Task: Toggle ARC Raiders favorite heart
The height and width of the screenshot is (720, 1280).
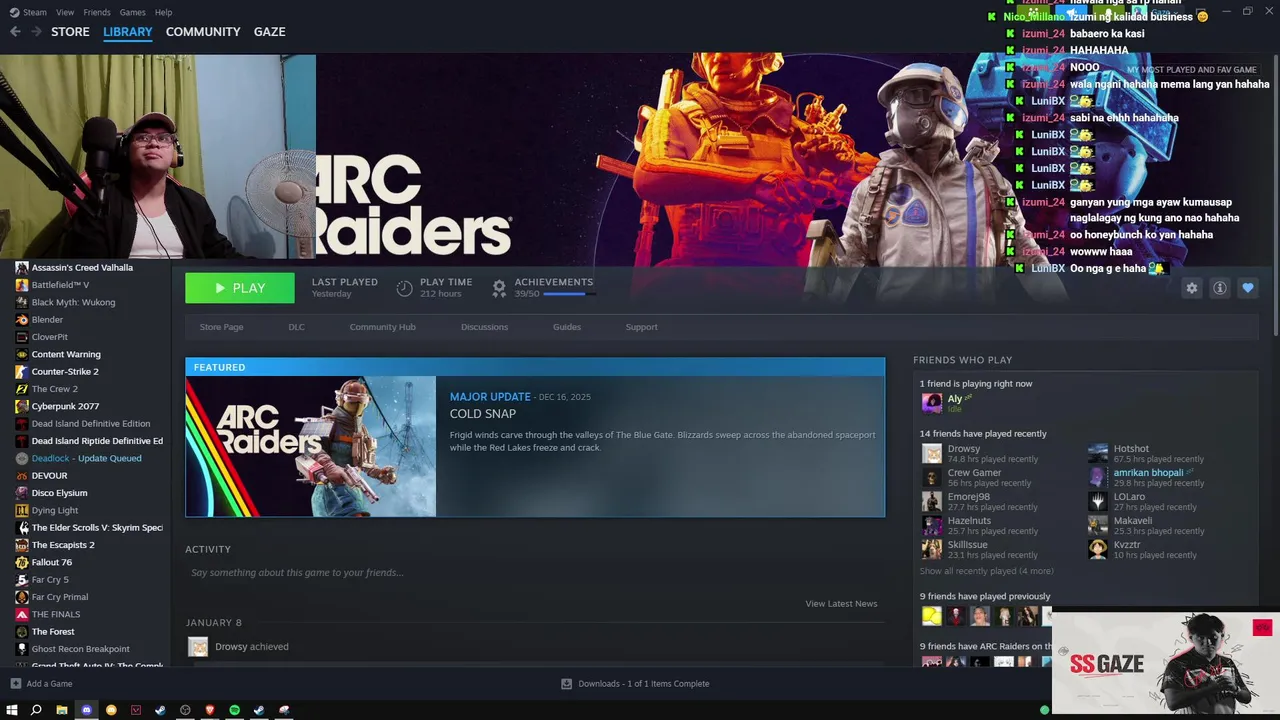Action: point(1247,288)
